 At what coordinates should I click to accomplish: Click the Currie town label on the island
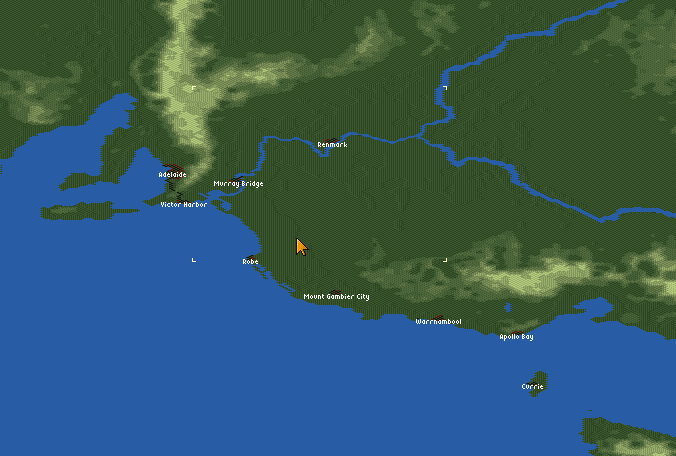coord(533,386)
